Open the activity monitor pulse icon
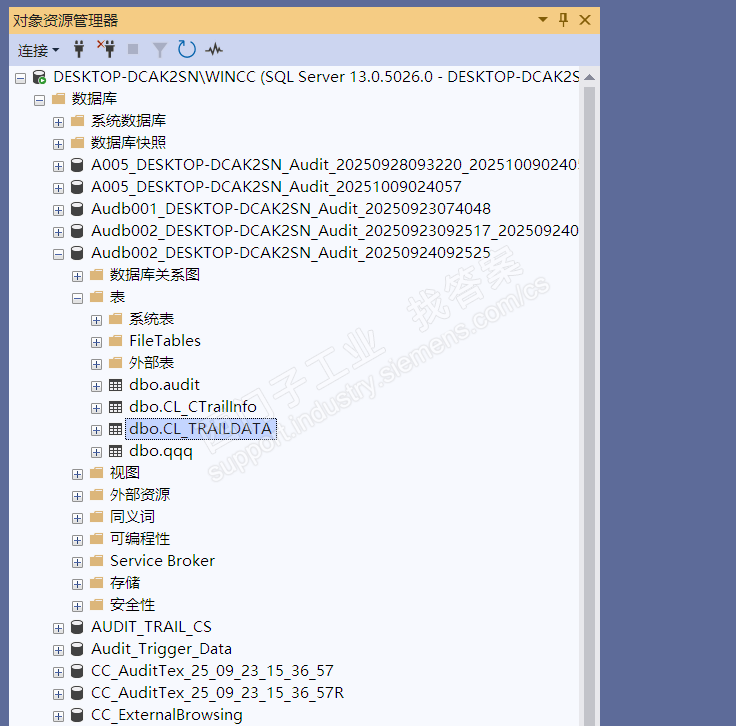Screen dimensions: 736x726 214,49
